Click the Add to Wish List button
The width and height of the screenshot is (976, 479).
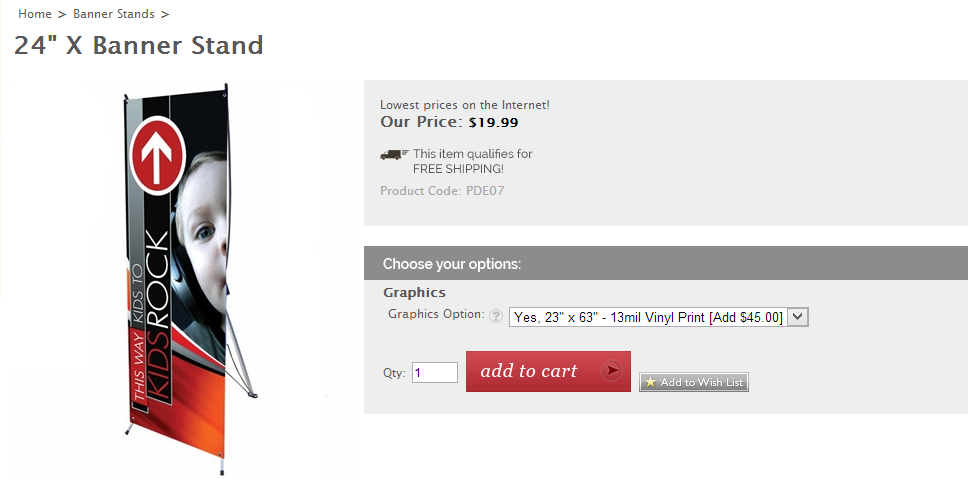tap(694, 382)
